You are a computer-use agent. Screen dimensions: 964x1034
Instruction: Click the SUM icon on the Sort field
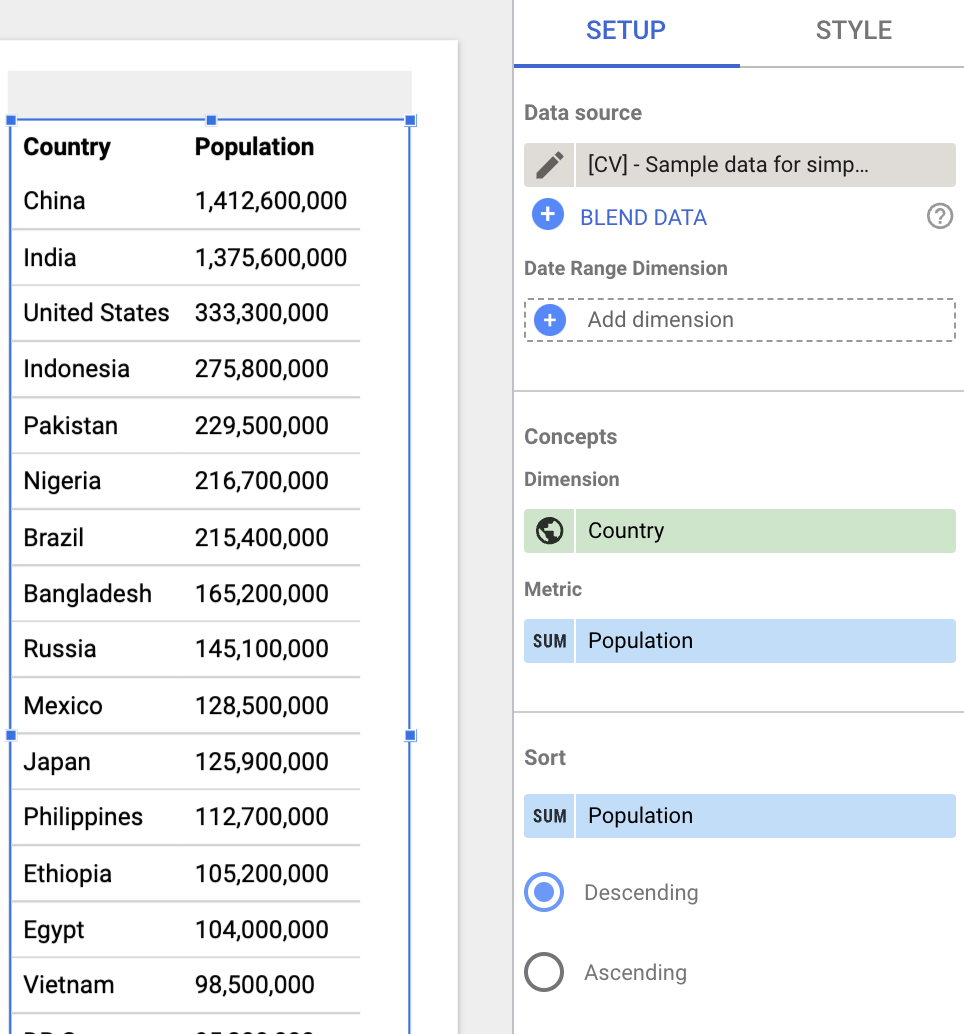pyautogui.click(x=547, y=816)
